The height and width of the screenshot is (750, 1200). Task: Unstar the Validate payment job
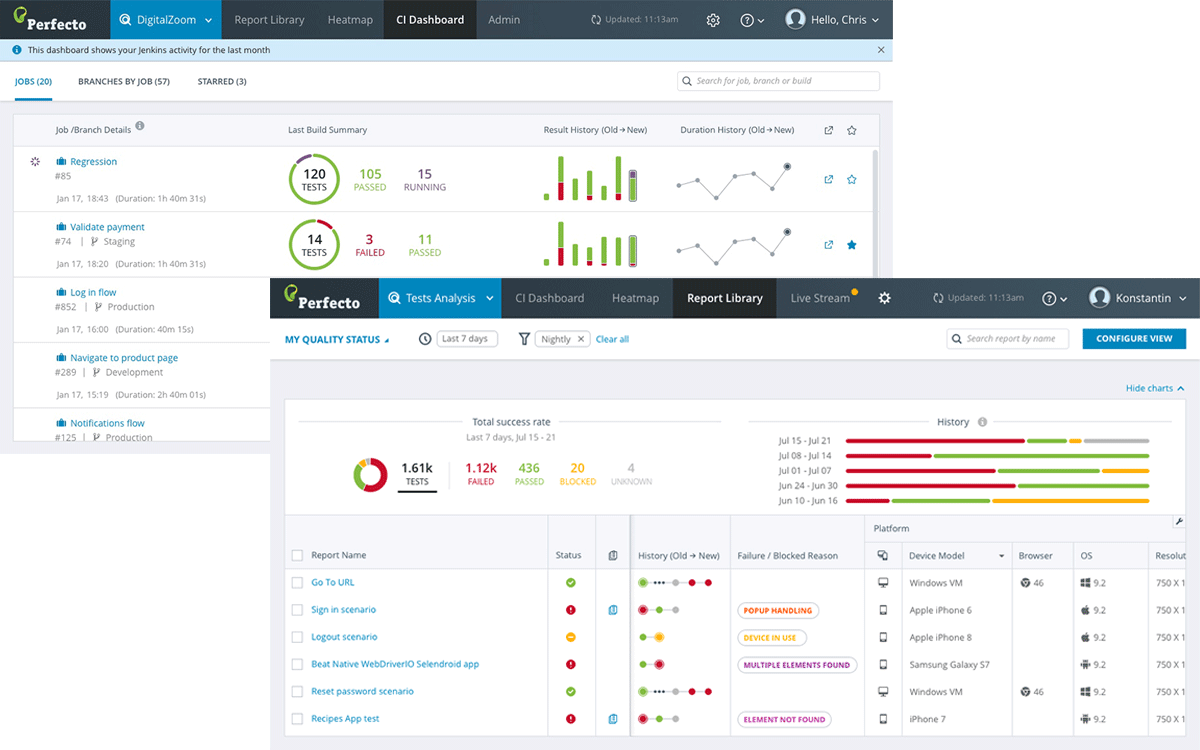coord(852,245)
